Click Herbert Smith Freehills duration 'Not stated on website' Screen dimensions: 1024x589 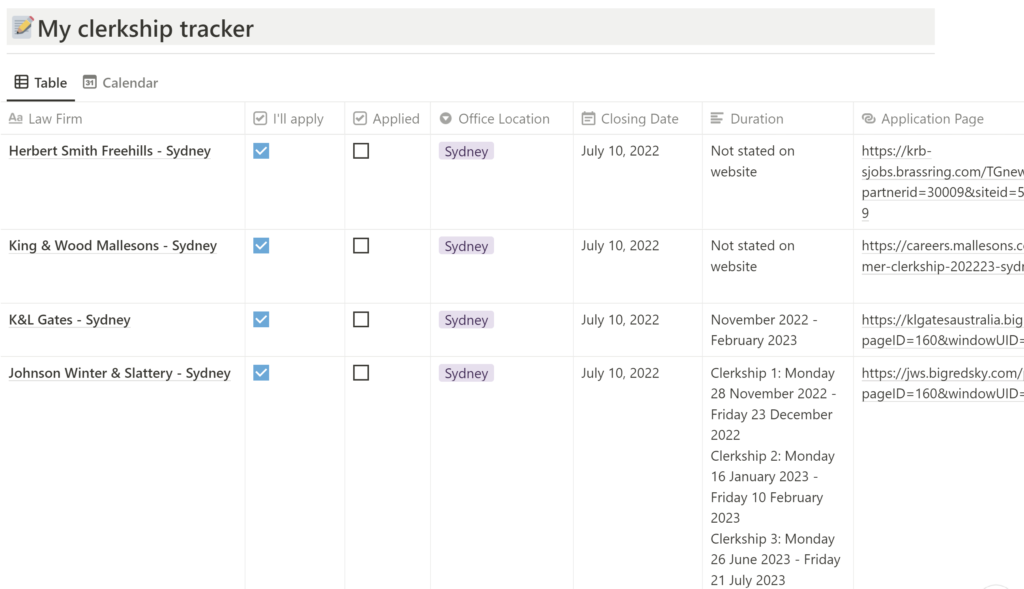click(752, 161)
